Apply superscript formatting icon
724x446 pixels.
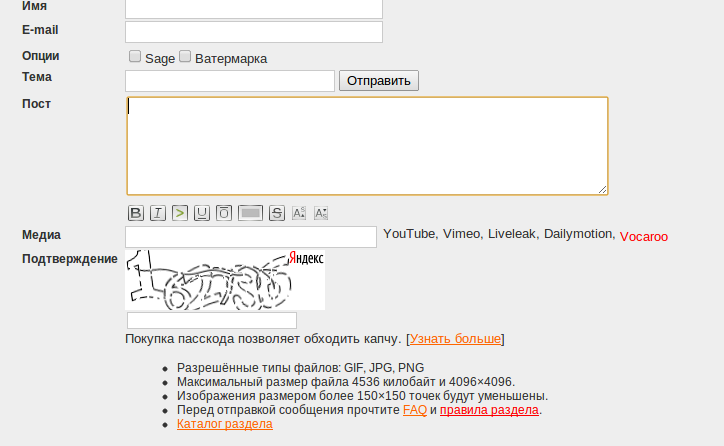coord(299,213)
